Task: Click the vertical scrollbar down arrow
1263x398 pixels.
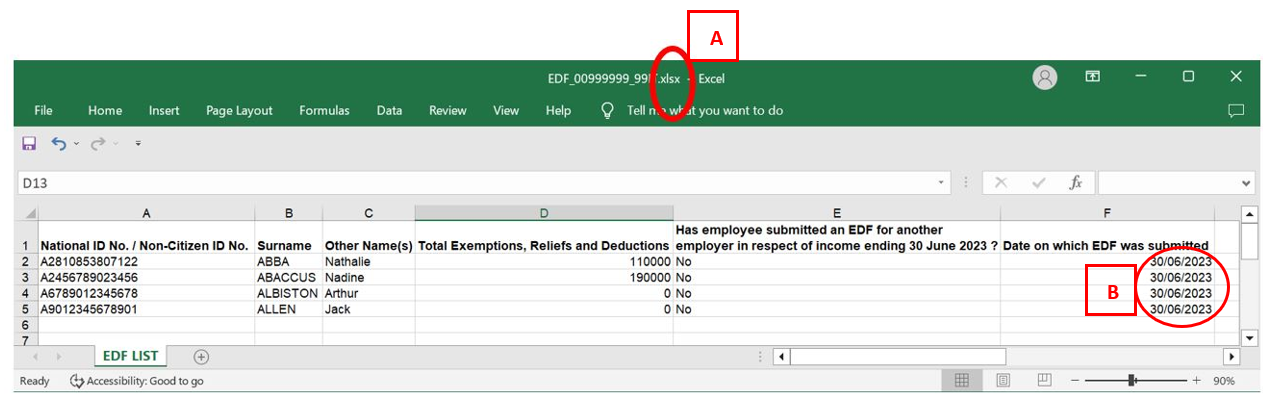Action: 1248,338
